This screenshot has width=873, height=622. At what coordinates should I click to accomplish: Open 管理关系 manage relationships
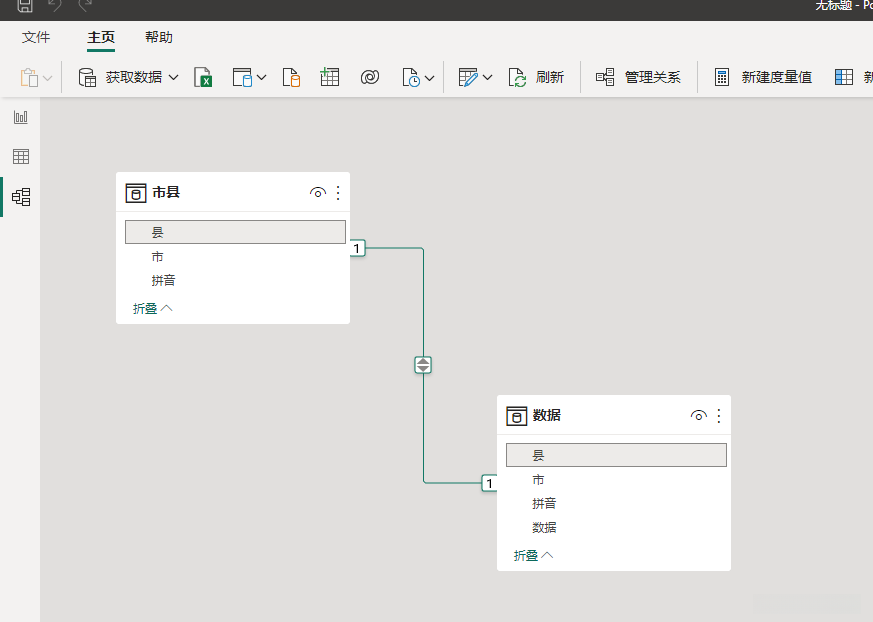(639, 77)
